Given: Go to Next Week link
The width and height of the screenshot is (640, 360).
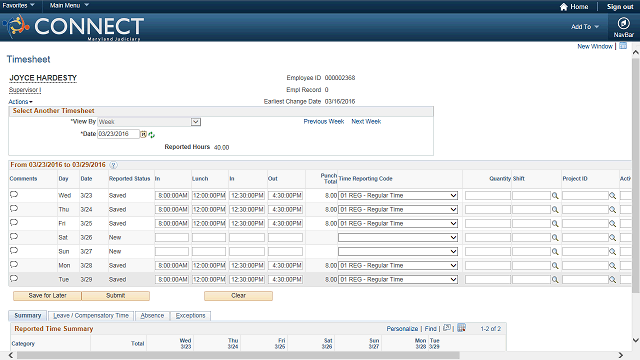Looking at the screenshot, I should click(x=366, y=122).
